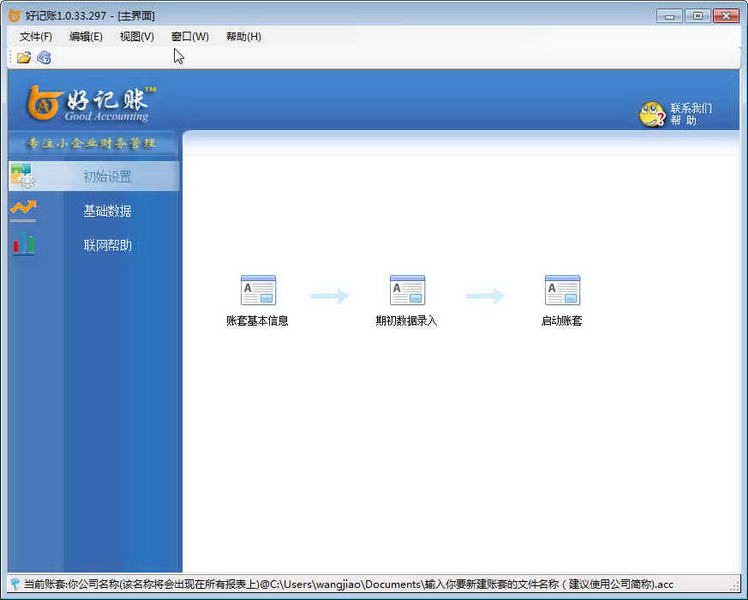Image resolution: width=748 pixels, height=600 pixels.
Task: Open the 期初数据录入 icon
Action: coord(407,290)
